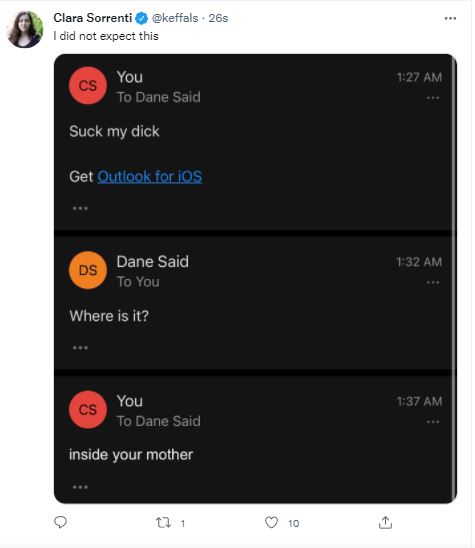475x548 pixels.
Task: Expand ellipsis below "inside your mother"
Action: pos(80,487)
